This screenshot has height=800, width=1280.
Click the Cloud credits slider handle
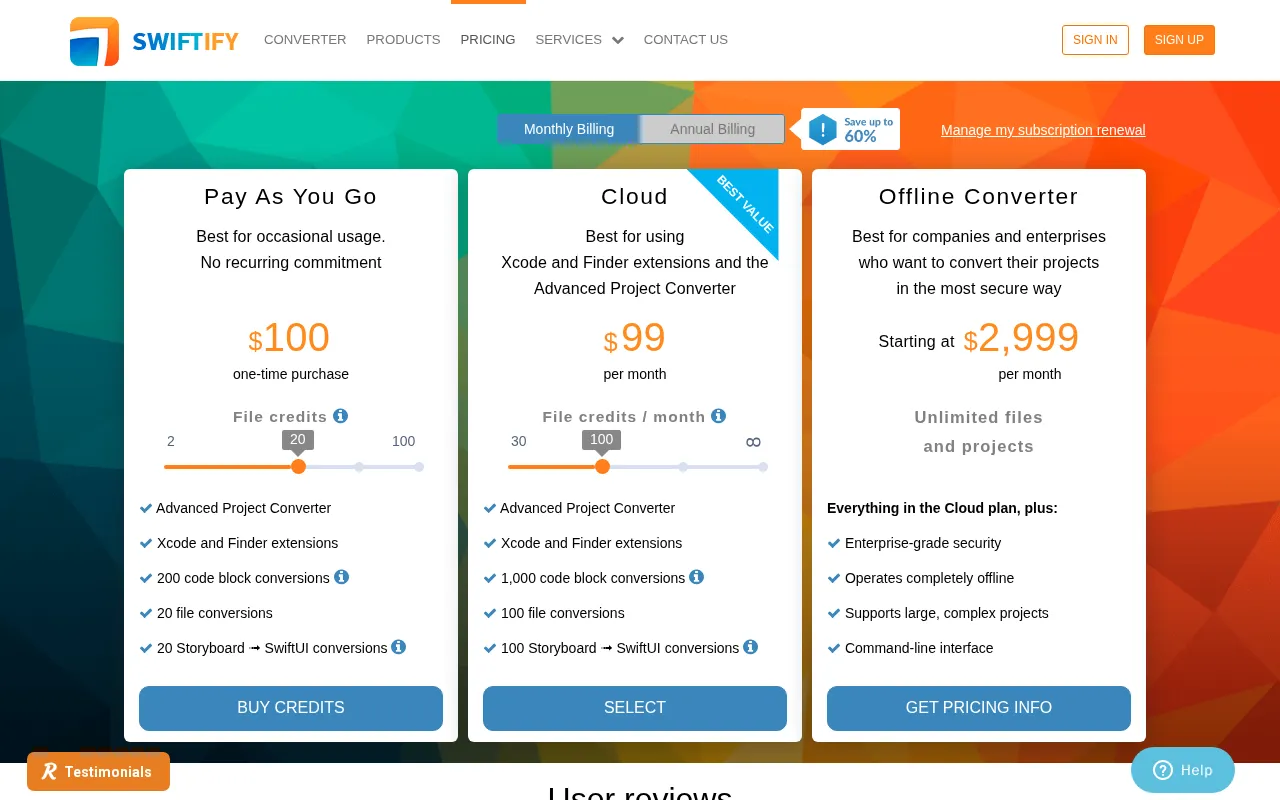point(602,467)
